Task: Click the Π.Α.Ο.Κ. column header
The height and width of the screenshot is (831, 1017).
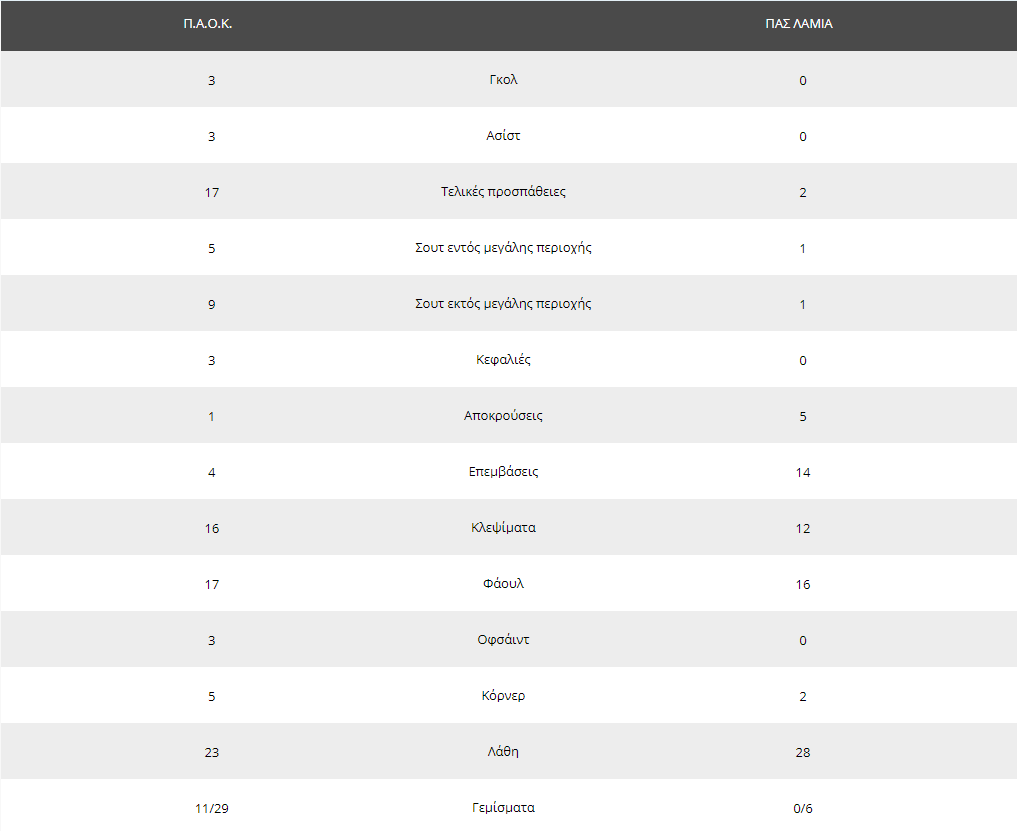Action: [x=208, y=24]
